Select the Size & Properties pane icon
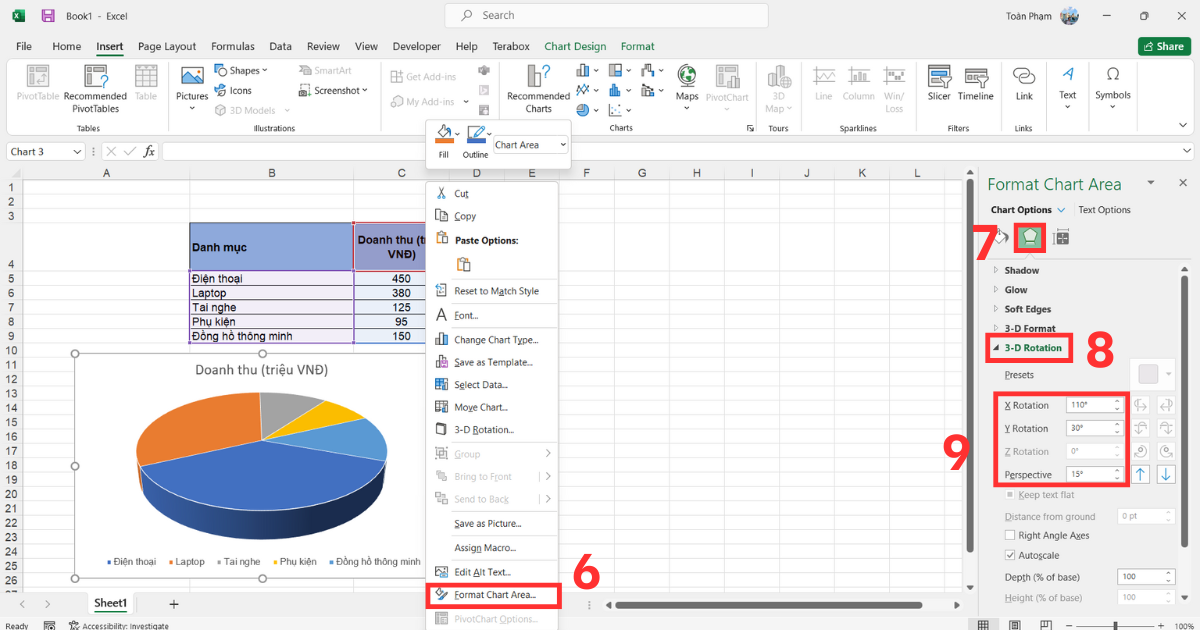The width and height of the screenshot is (1200, 630). 1061,237
